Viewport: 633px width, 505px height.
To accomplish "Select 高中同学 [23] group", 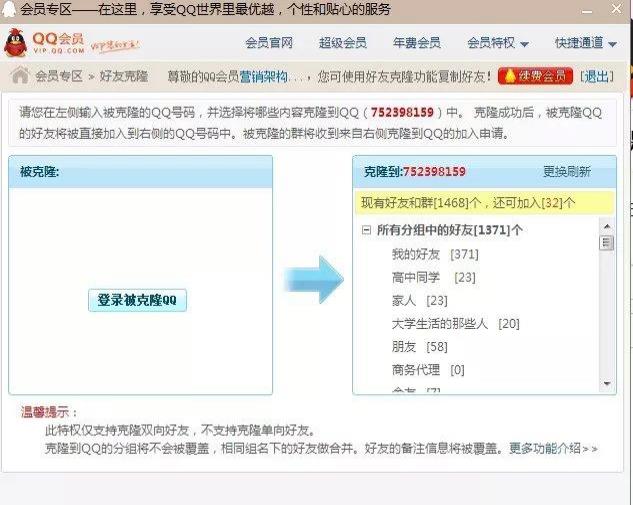I will (434, 277).
